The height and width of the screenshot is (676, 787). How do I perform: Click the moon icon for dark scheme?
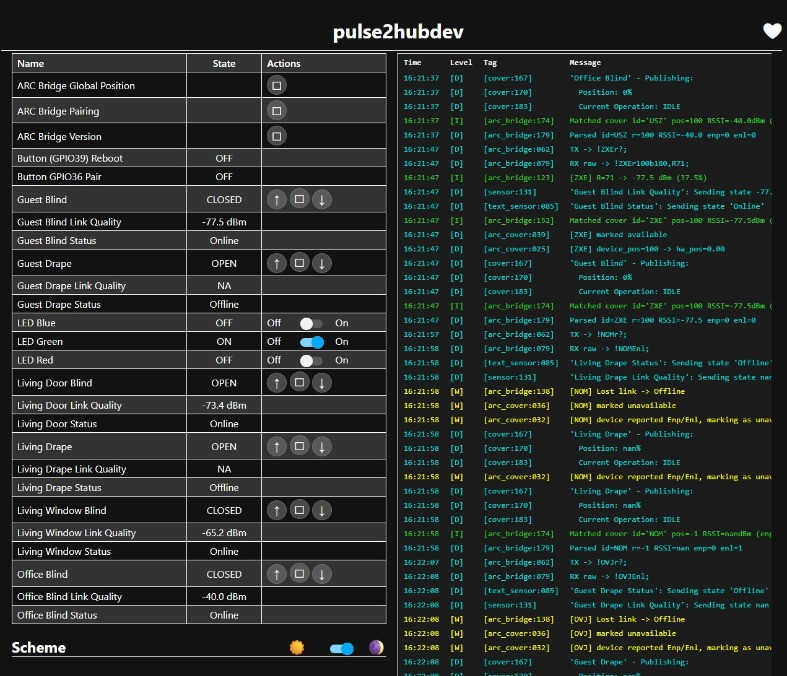click(x=376, y=648)
